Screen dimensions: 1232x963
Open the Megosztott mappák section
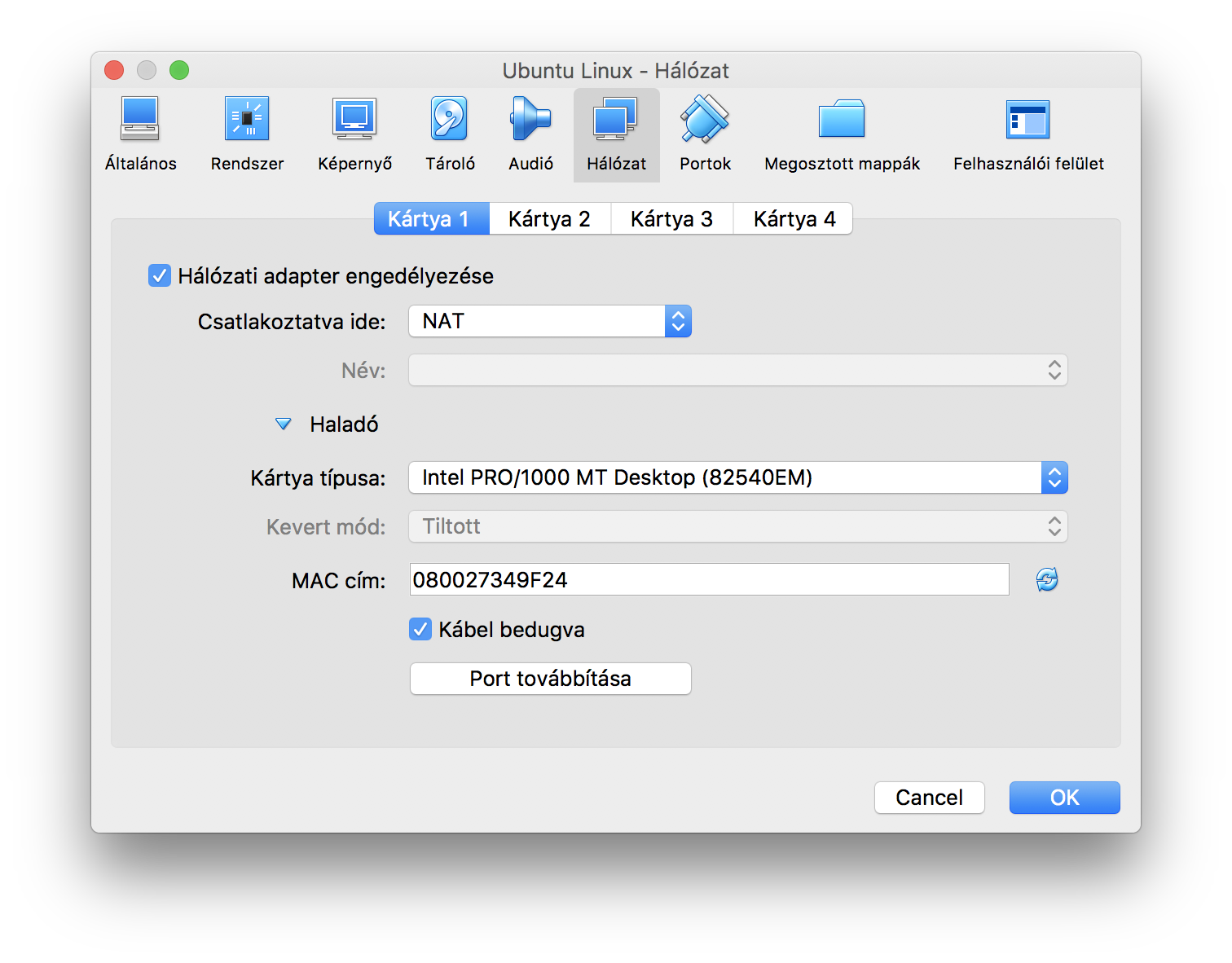pos(842,135)
